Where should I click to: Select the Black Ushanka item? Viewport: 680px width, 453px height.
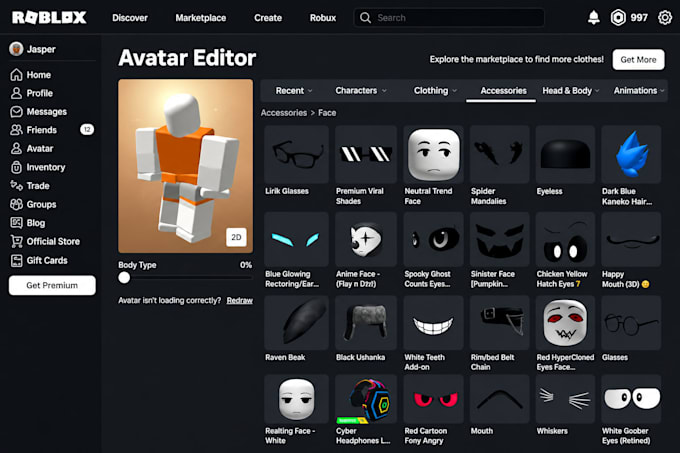tap(366, 323)
